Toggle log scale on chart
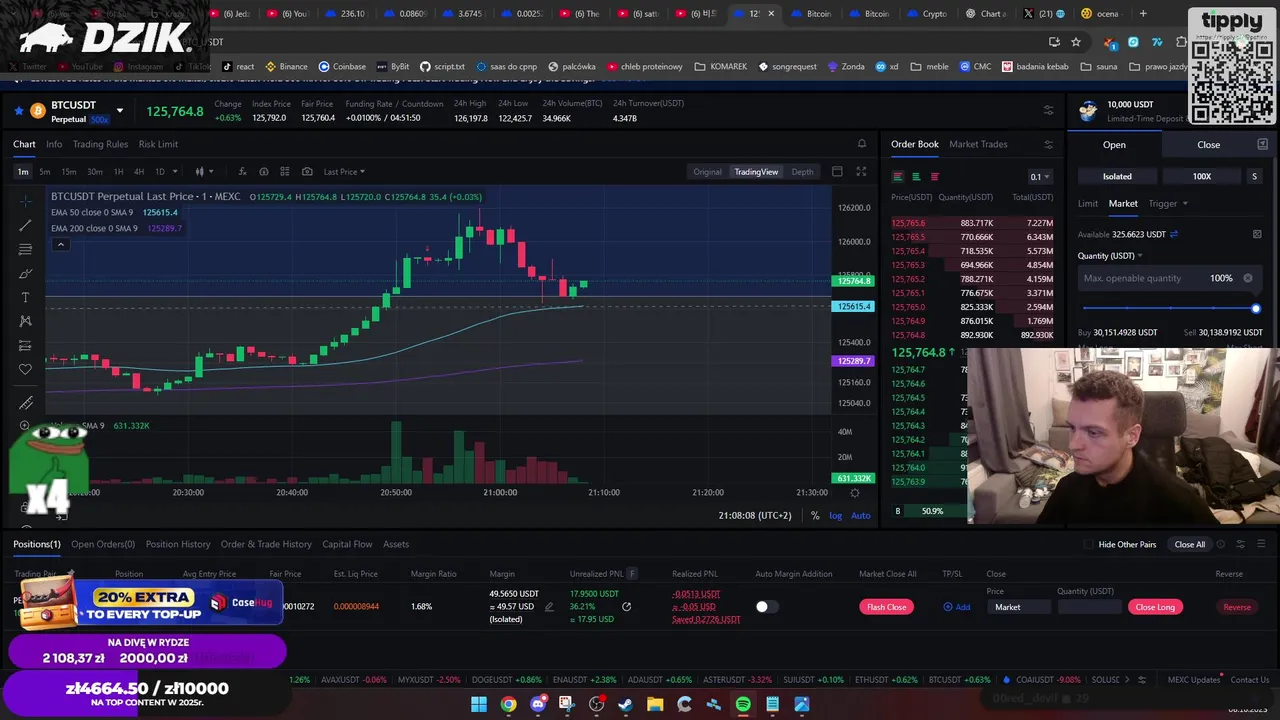 [836, 516]
